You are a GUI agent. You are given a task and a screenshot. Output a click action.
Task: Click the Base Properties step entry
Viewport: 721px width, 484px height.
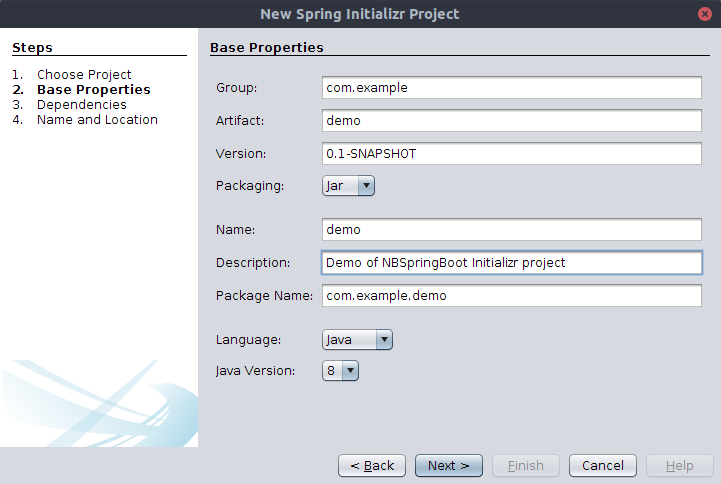click(94, 90)
